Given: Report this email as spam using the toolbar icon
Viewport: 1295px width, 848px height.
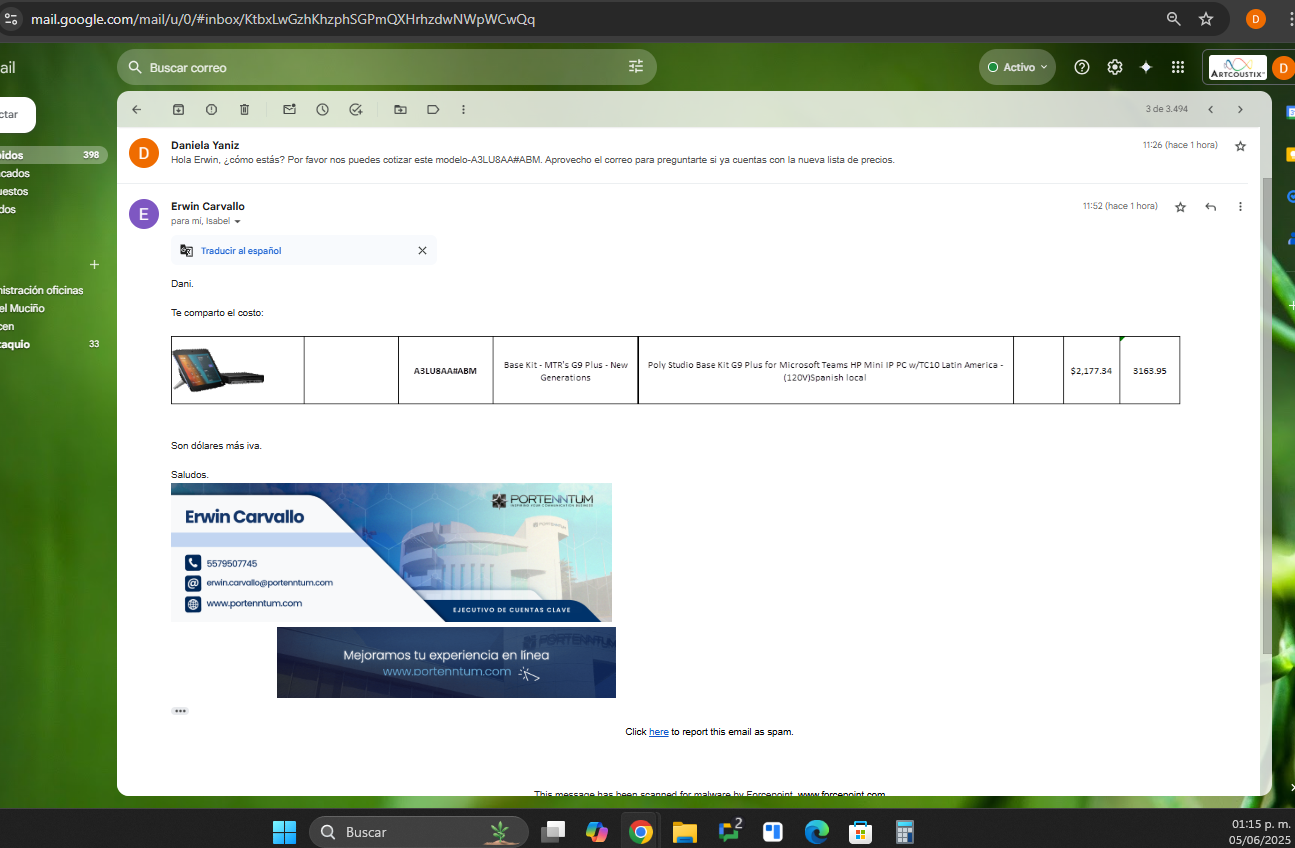Looking at the screenshot, I should coord(211,109).
